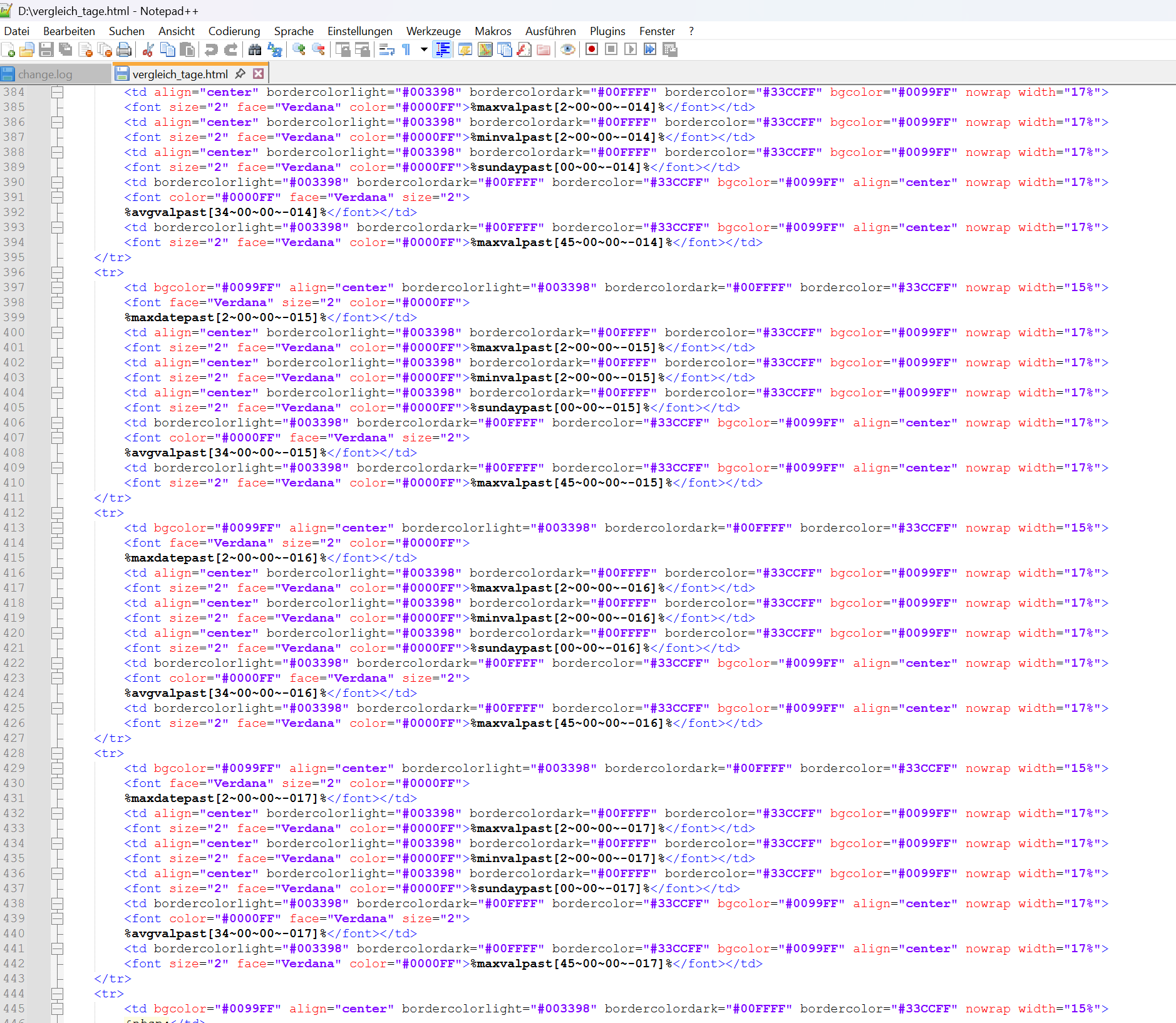1176x1023 pixels.
Task: Start macro recording with red button
Action: click(x=592, y=49)
